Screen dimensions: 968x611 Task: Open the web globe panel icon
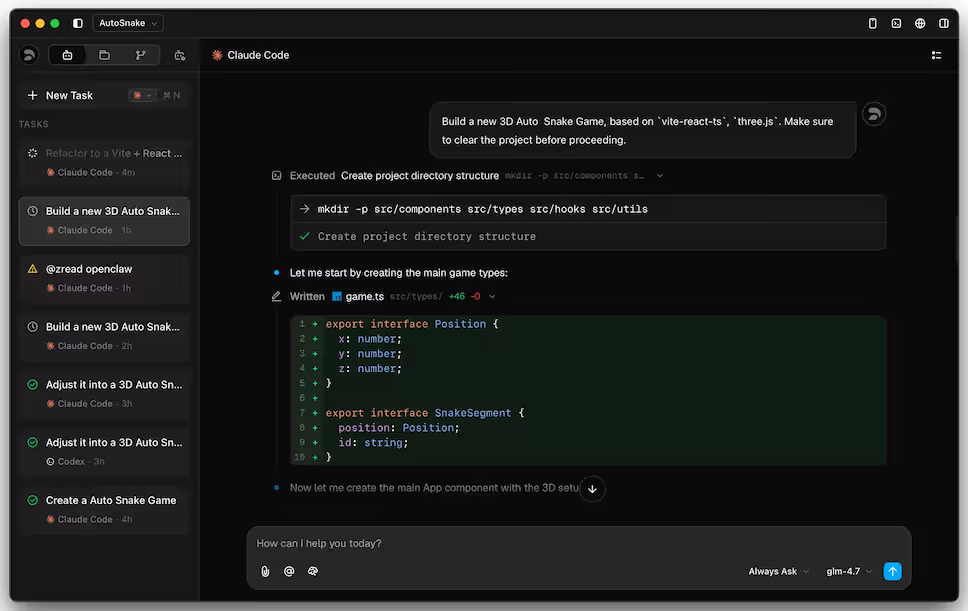pyautogui.click(x=919, y=23)
